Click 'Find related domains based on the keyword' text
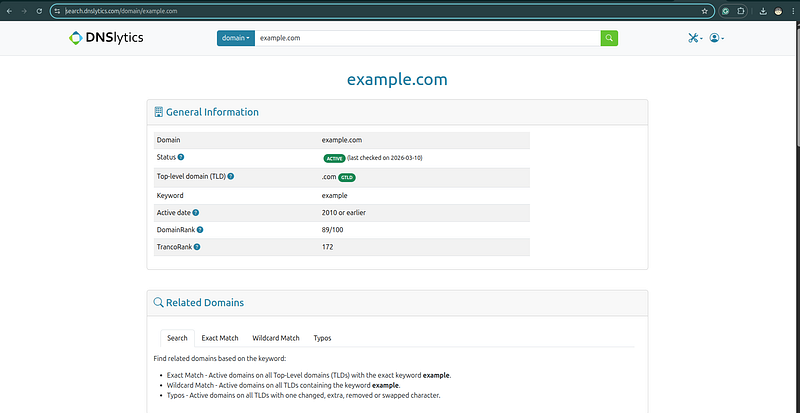The image size is (800, 413). click(x=220, y=358)
